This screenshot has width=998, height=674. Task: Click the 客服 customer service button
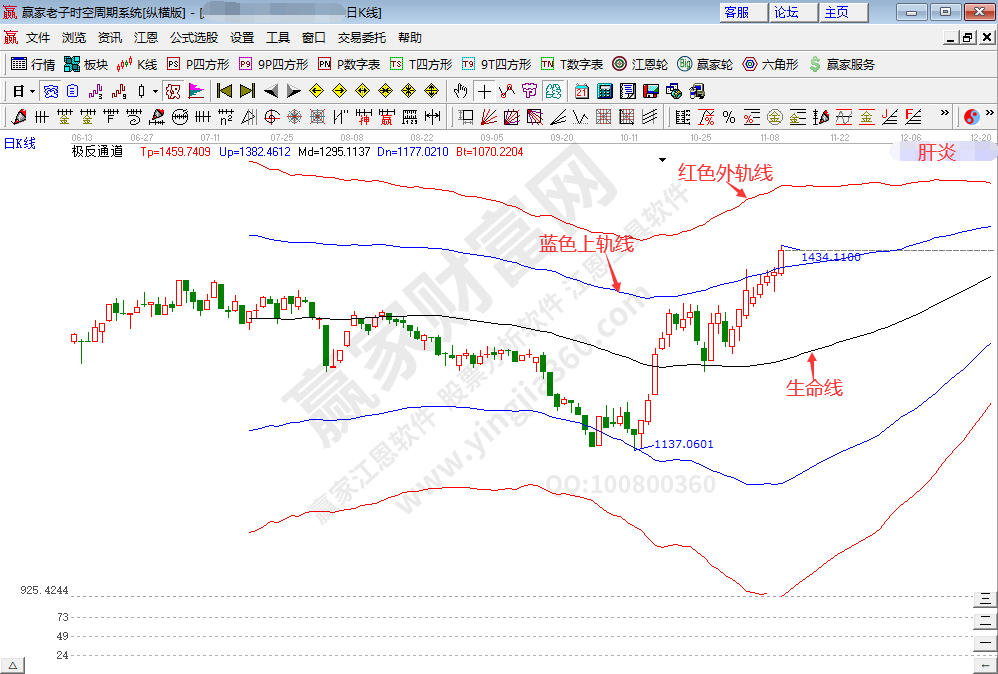tap(737, 12)
